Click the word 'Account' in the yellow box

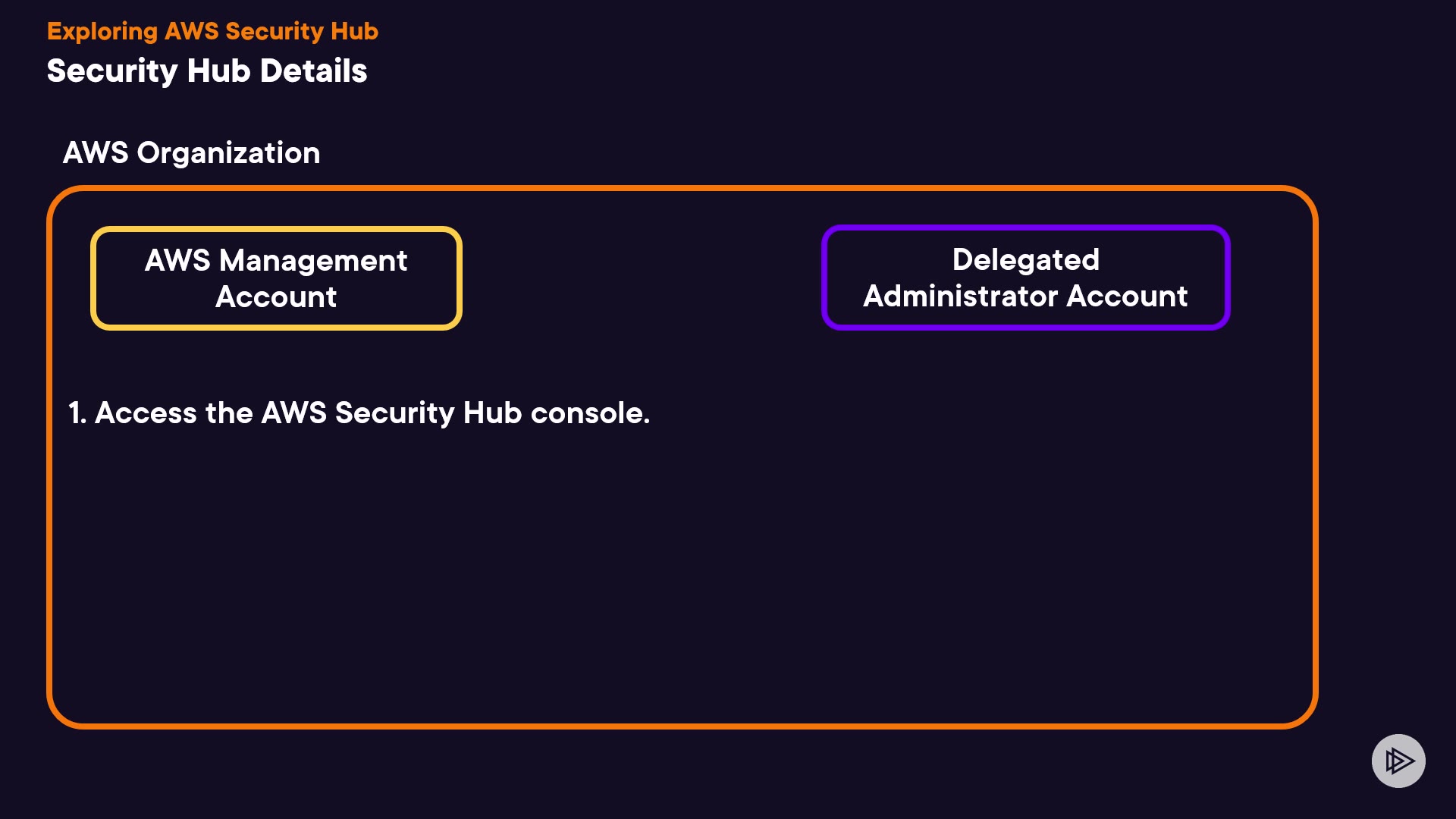(276, 297)
